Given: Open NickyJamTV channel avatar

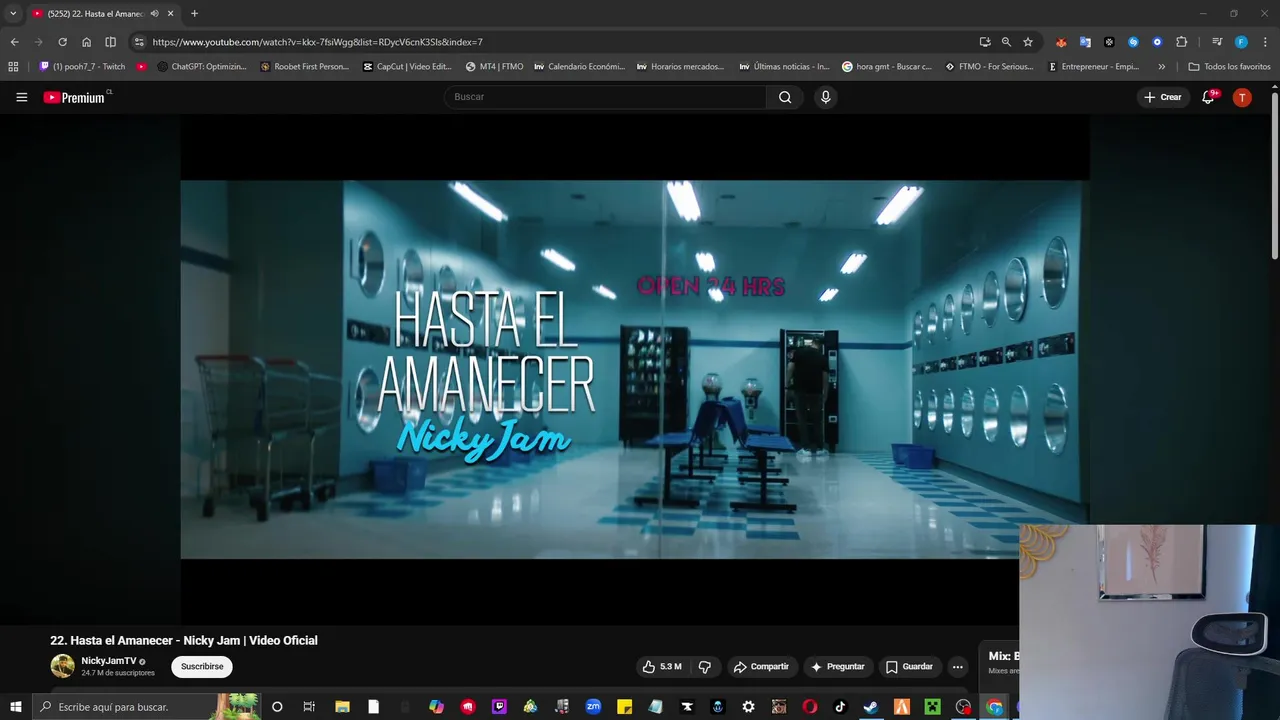Looking at the screenshot, I should pos(63,666).
